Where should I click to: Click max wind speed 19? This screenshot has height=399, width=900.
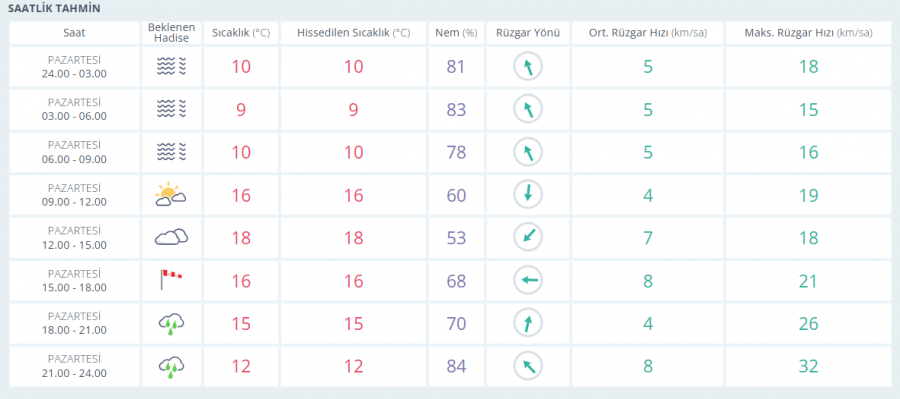(808, 195)
